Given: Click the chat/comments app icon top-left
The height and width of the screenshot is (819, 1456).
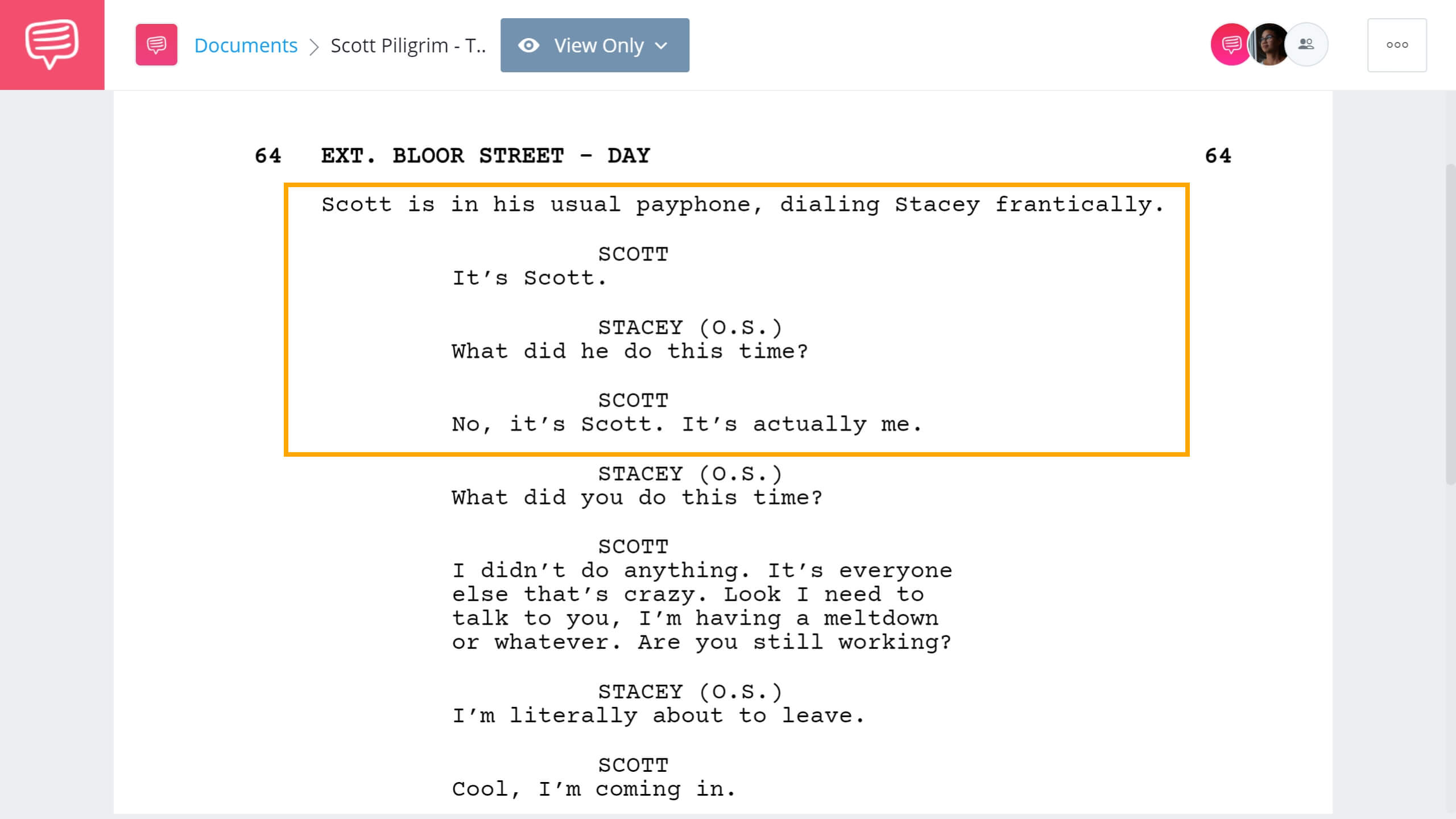Looking at the screenshot, I should click(52, 44).
